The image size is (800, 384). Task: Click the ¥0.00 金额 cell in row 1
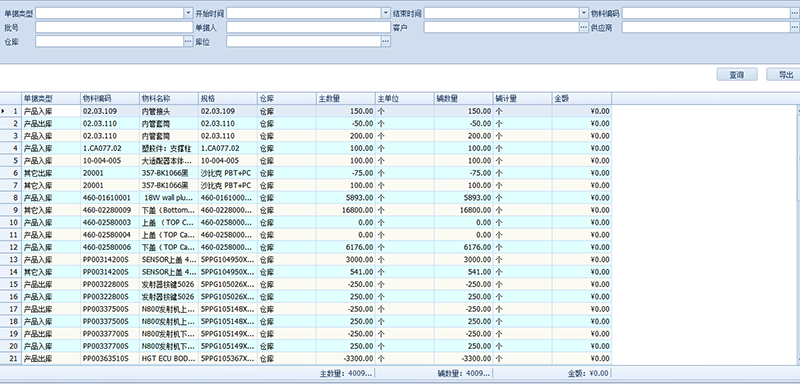click(x=582, y=111)
